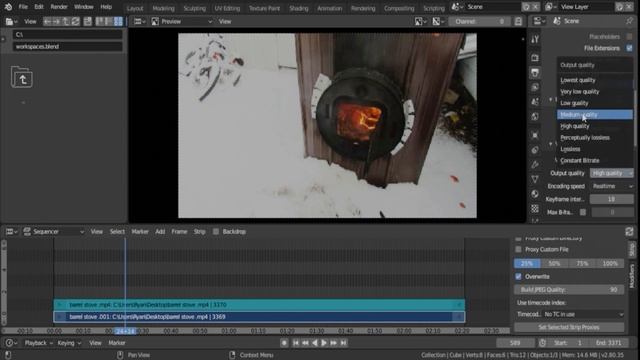640x360 pixels.
Task: Toggle the File Extensions checkbox
Action: tap(629, 48)
